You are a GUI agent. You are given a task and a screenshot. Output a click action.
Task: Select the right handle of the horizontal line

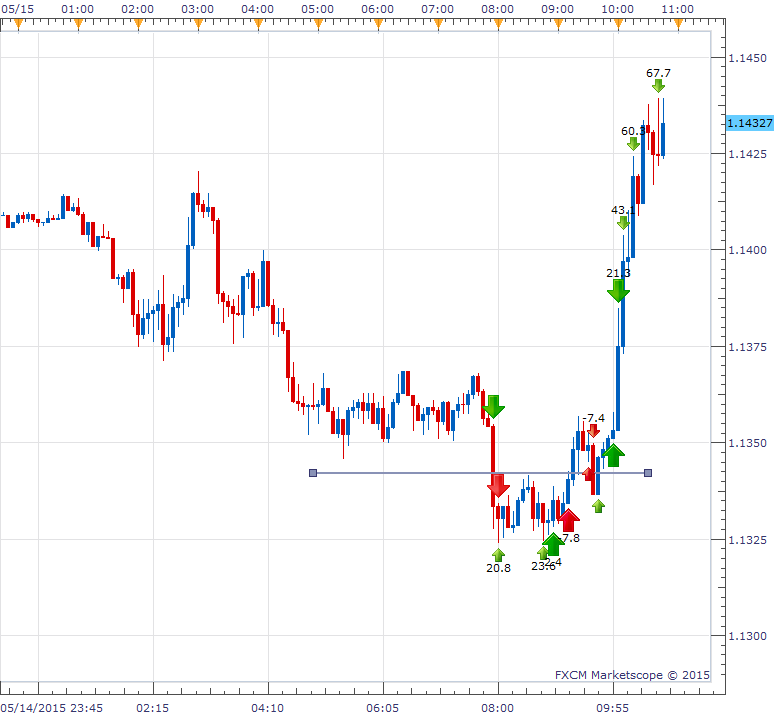[x=648, y=473]
